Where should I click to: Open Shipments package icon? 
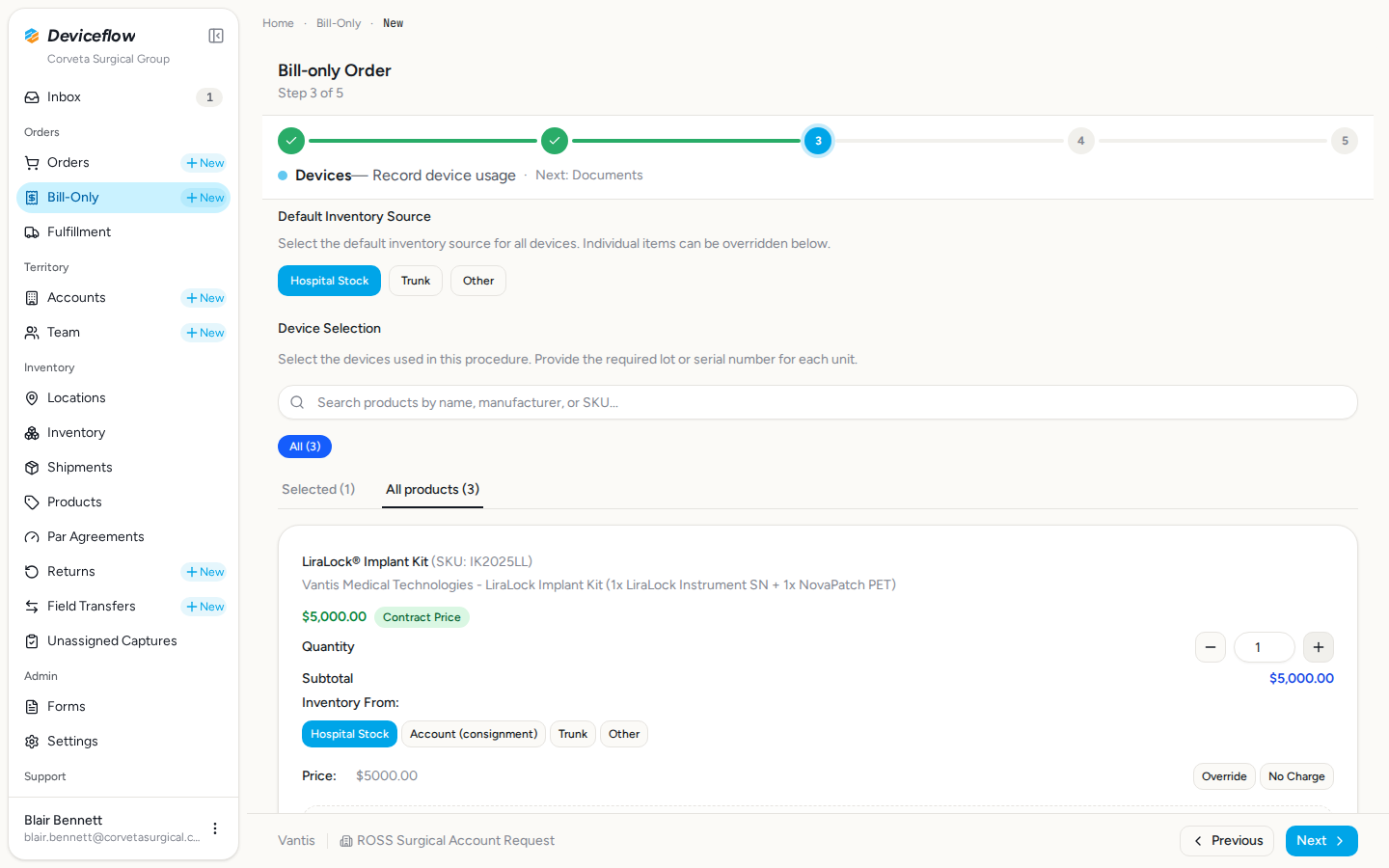click(32, 468)
